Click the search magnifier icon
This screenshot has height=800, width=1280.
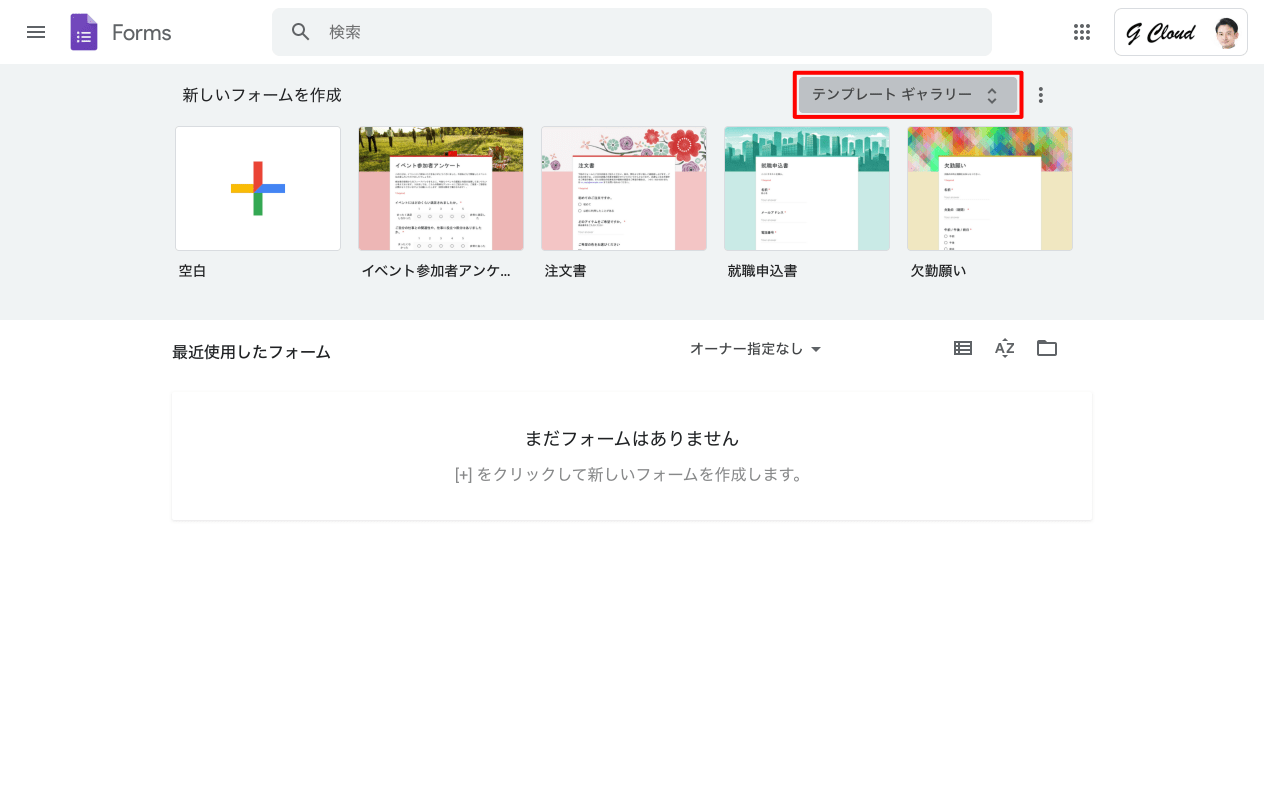(x=301, y=32)
